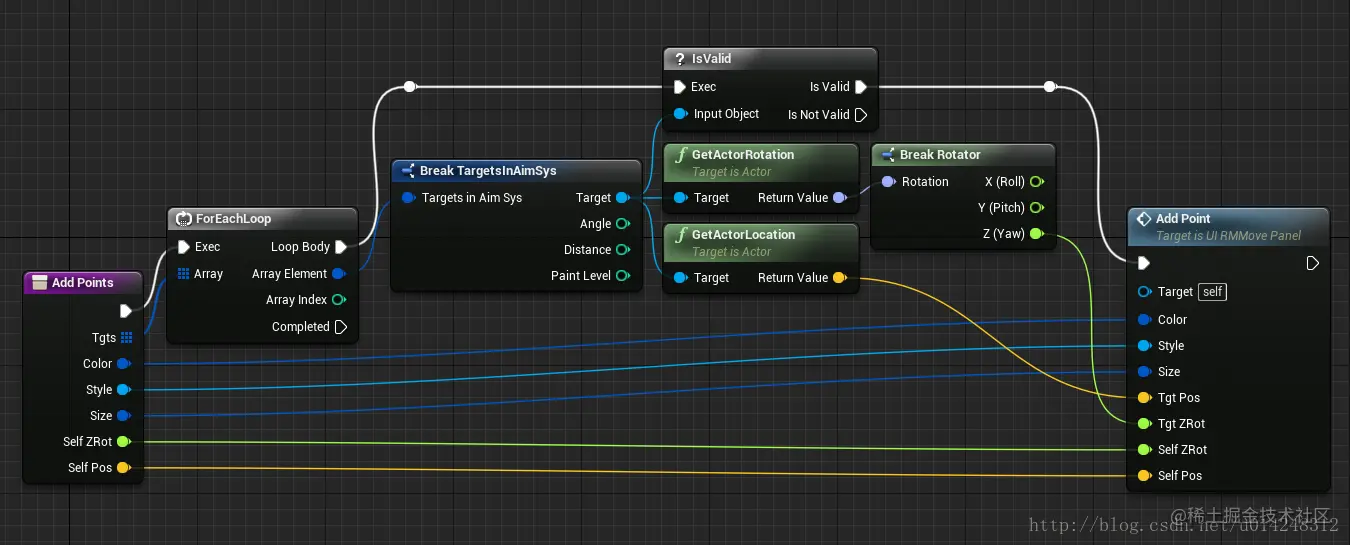Click the left reroute node on exec wire
The height and width of the screenshot is (545, 1350).
click(409, 87)
